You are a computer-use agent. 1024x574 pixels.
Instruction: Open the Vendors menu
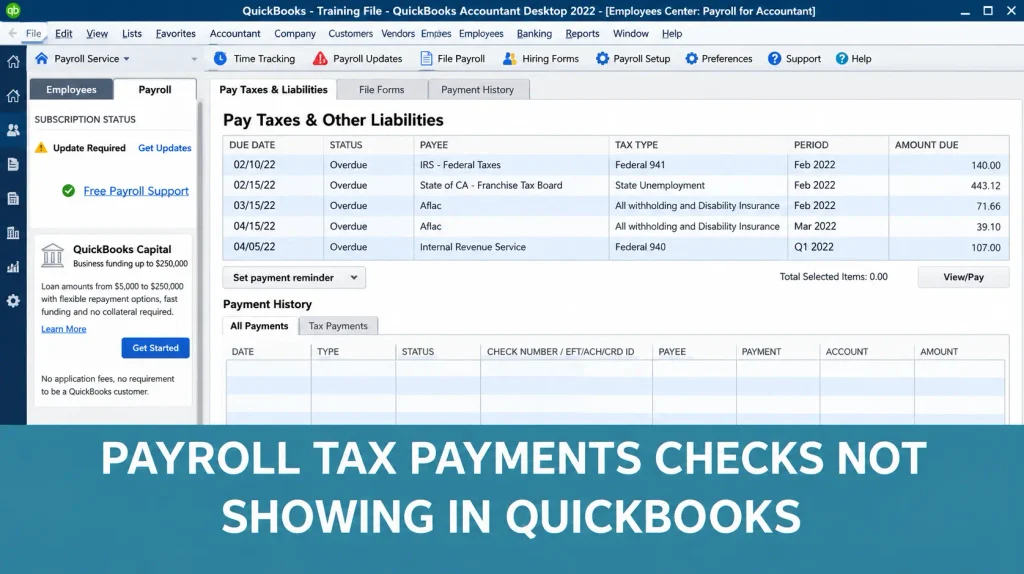coord(398,33)
